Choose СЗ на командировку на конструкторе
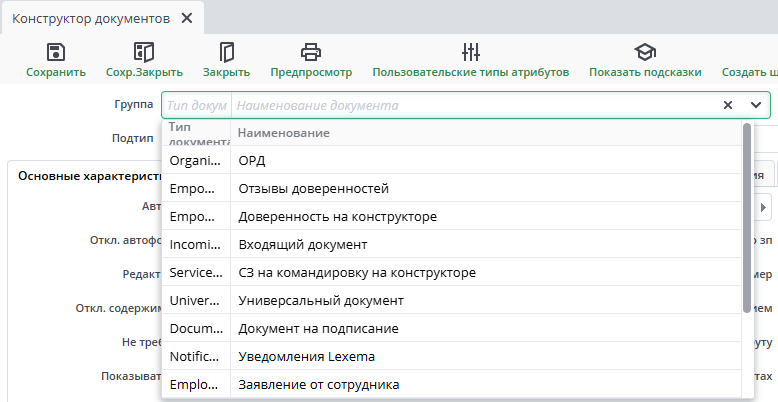The height and width of the screenshot is (402, 778). click(x=356, y=272)
